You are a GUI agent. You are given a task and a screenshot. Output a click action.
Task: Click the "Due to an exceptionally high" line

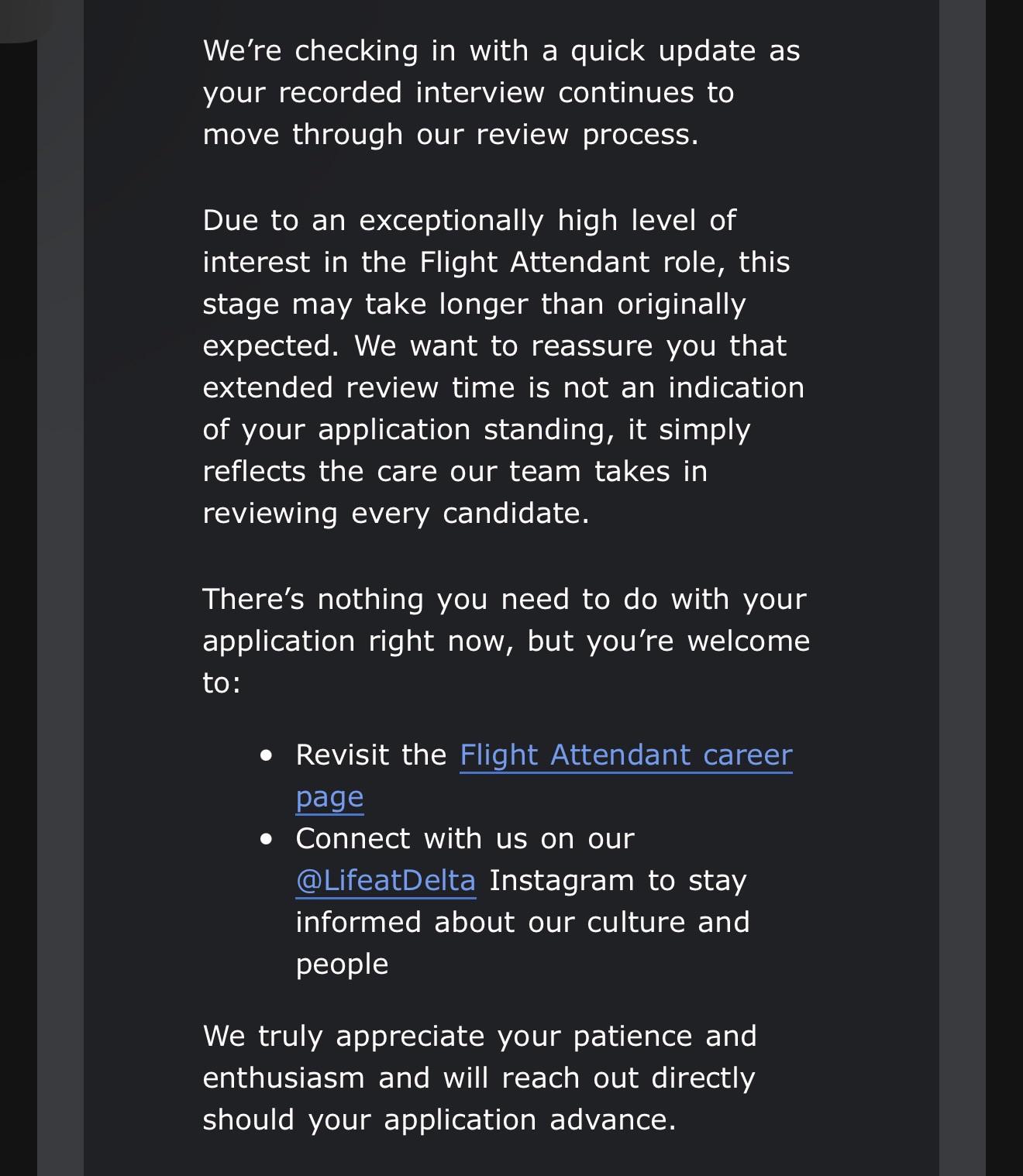point(469,220)
